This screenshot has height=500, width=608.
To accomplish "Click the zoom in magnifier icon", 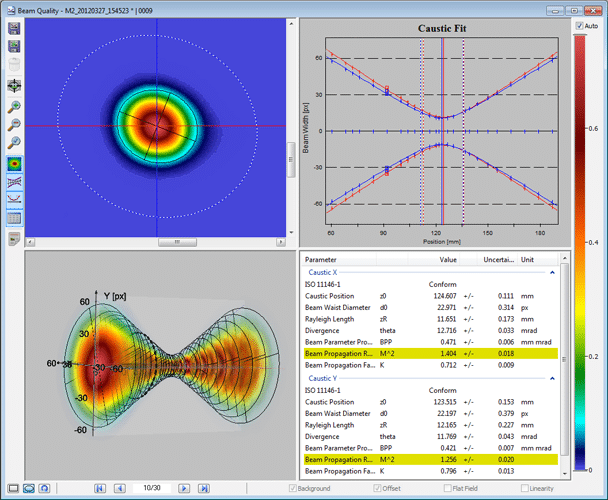I will click(x=14, y=107).
